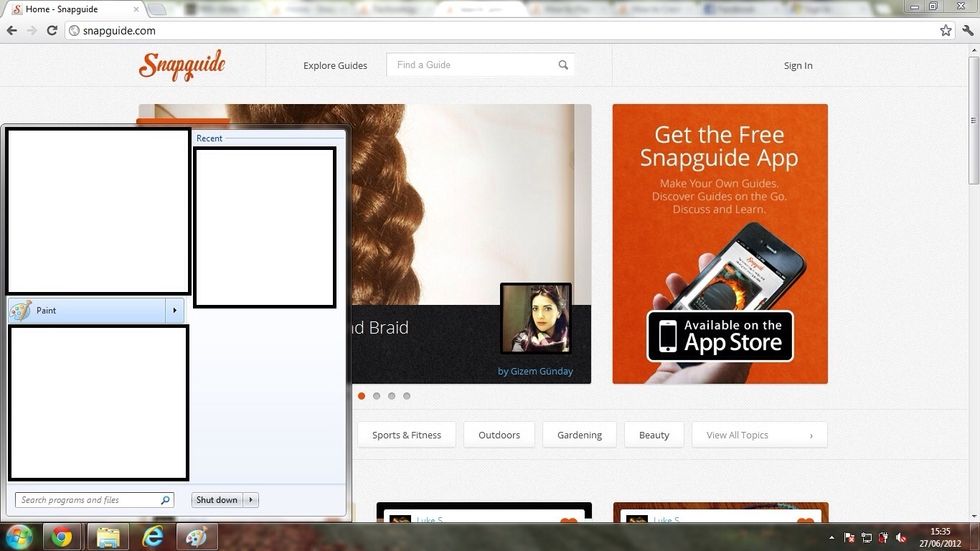Click the page vertical scrollbar thumb
Viewport: 980px width, 551px height.
[973, 119]
